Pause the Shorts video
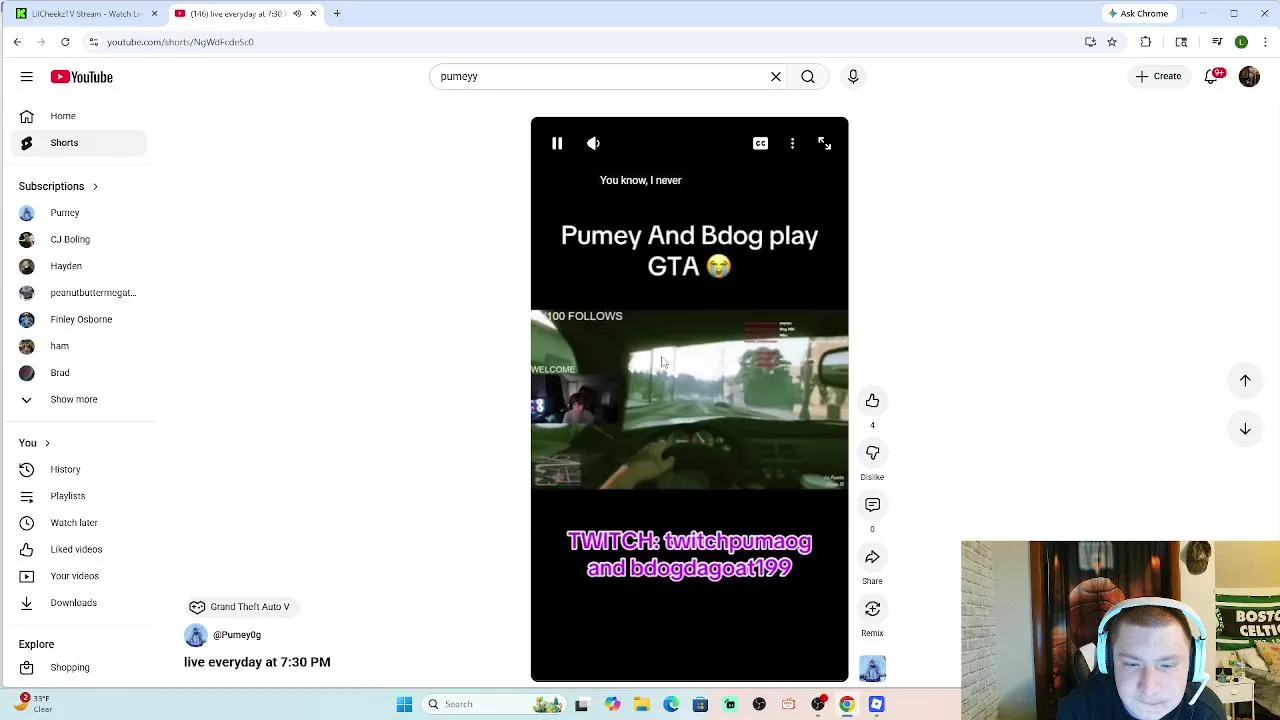 (557, 143)
